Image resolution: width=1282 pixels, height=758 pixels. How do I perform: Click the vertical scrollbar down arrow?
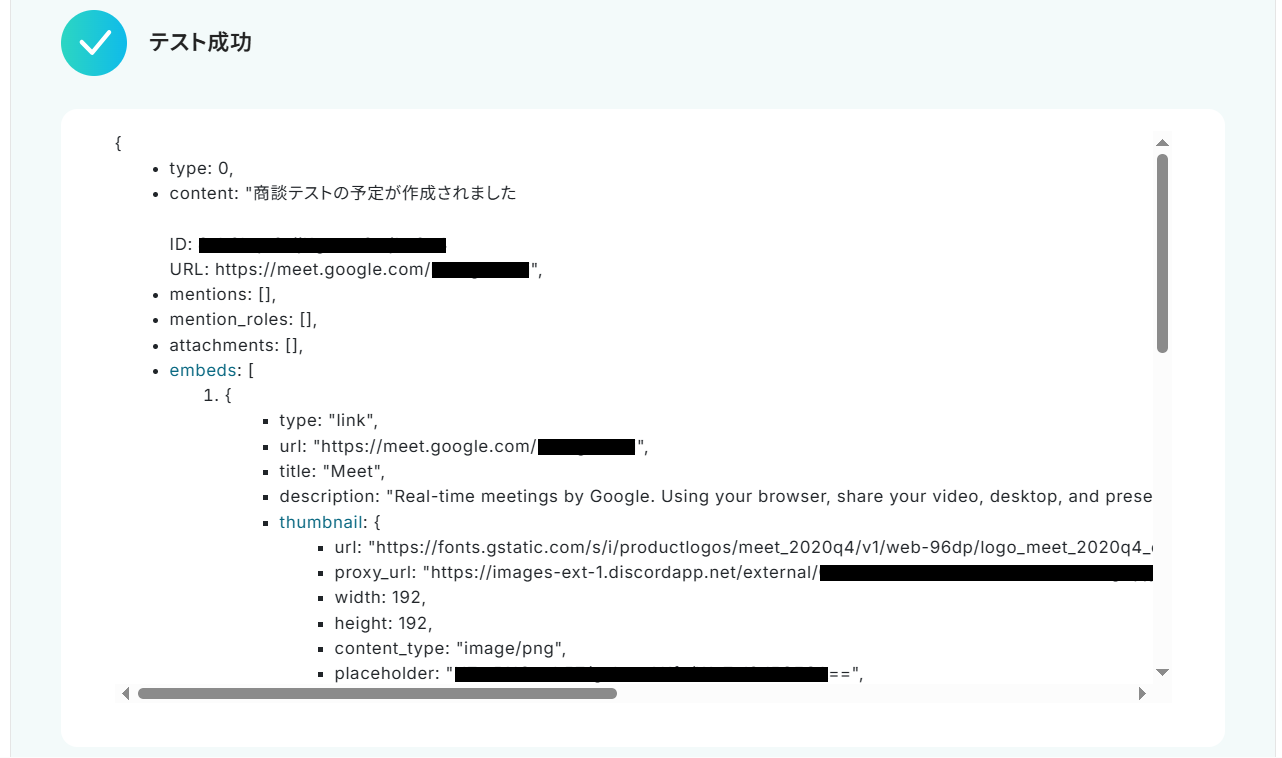pos(1162,672)
